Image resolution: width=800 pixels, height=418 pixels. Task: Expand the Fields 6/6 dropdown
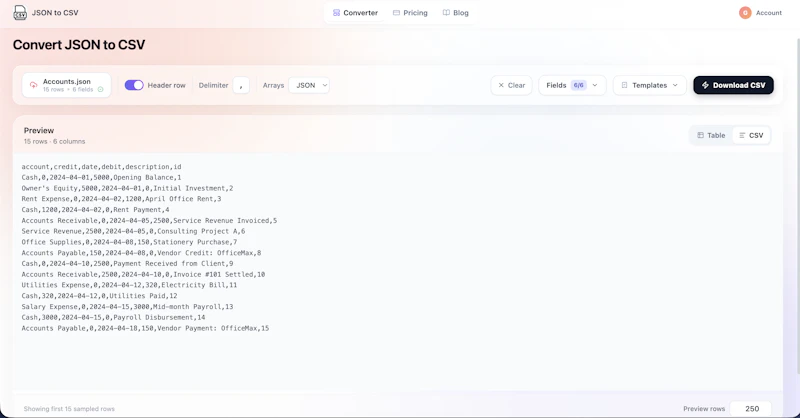[572, 85]
